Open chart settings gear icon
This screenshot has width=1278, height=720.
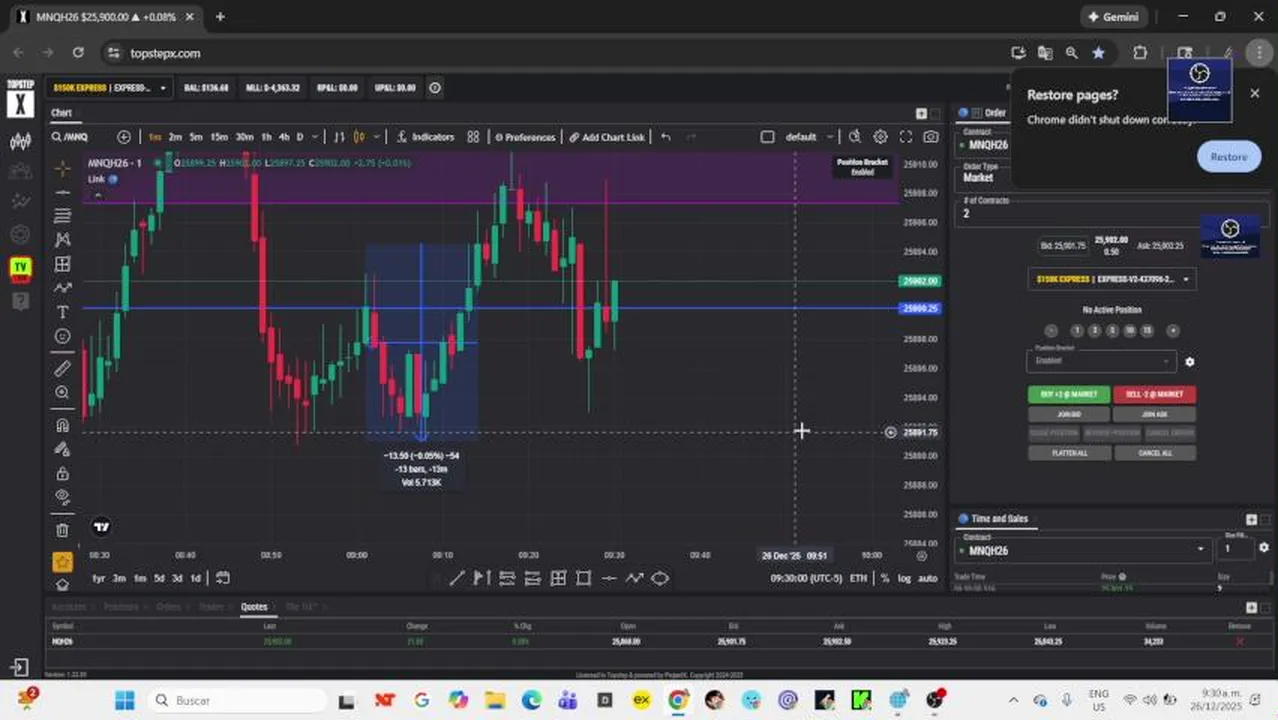coord(880,137)
